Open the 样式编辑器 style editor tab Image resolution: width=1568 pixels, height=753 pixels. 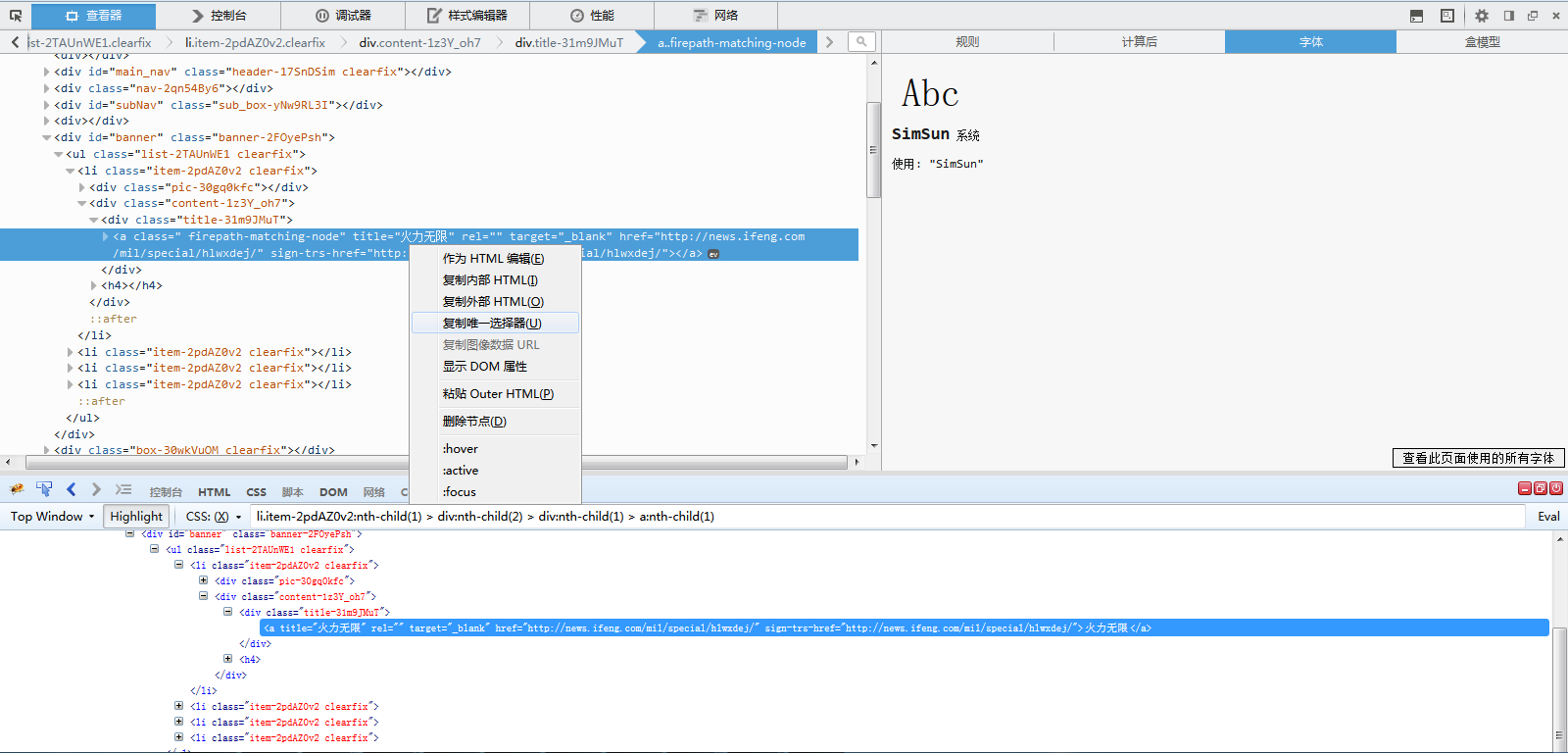pyautogui.click(x=467, y=16)
